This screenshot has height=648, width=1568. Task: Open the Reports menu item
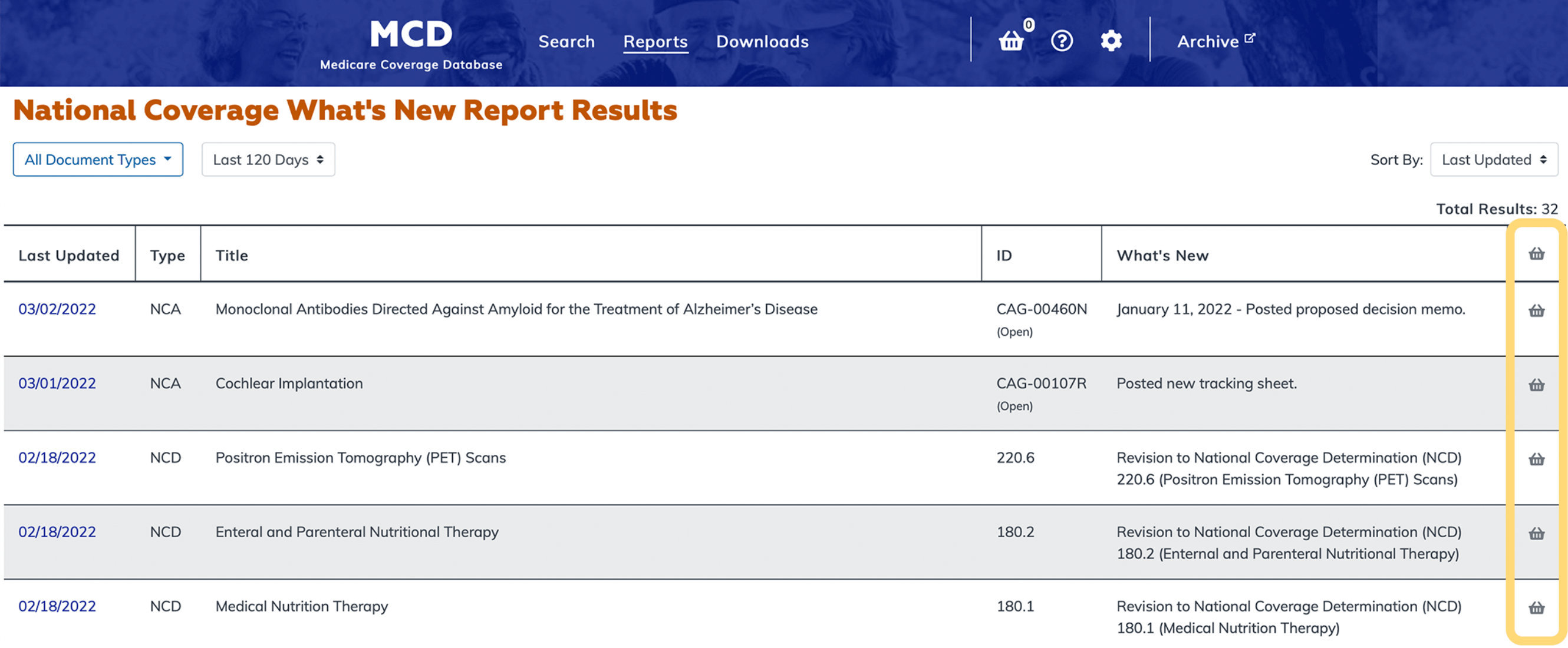pos(655,41)
